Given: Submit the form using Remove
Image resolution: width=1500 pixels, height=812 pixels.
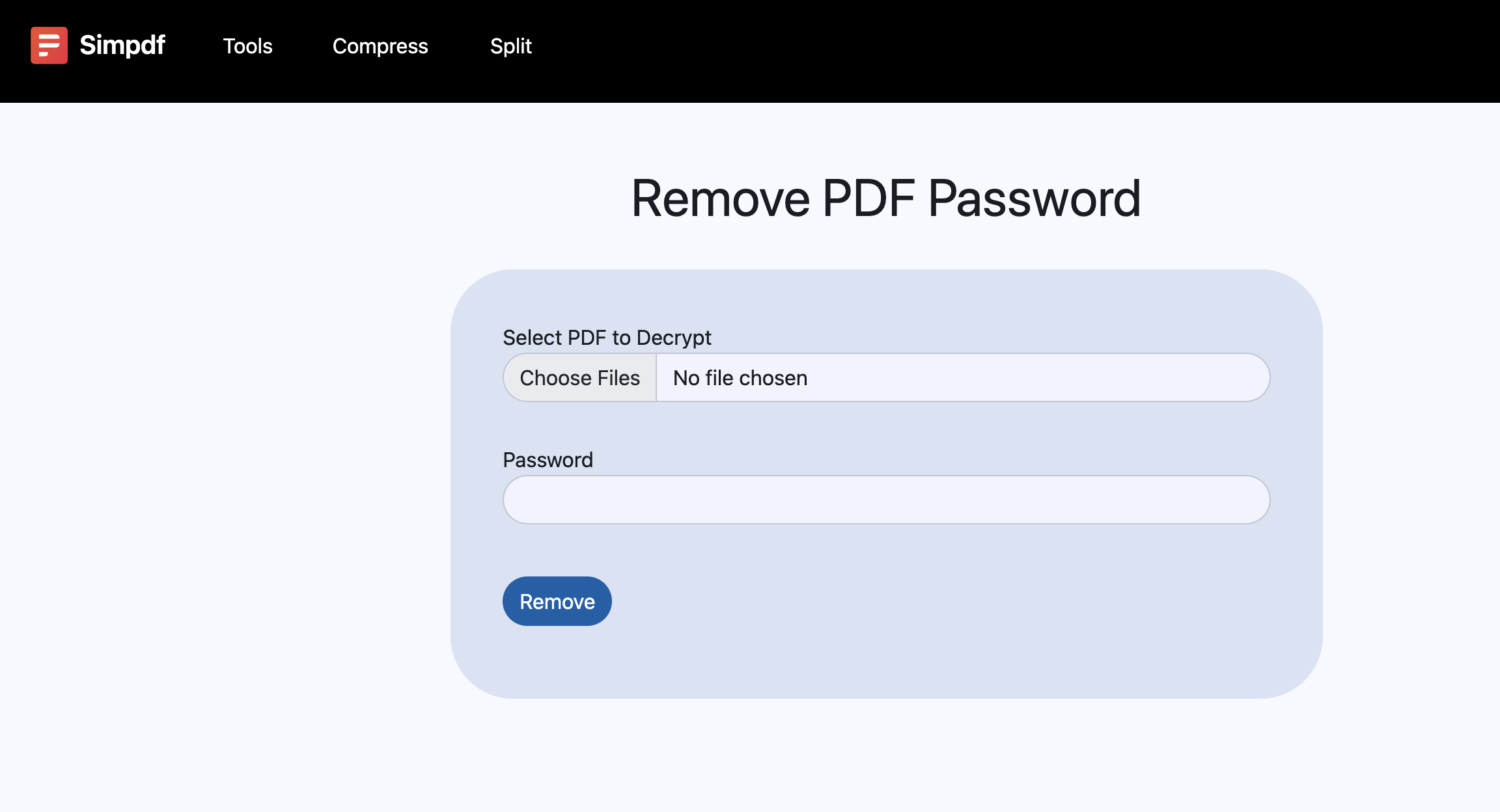Looking at the screenshot, I should click(557, 601).
